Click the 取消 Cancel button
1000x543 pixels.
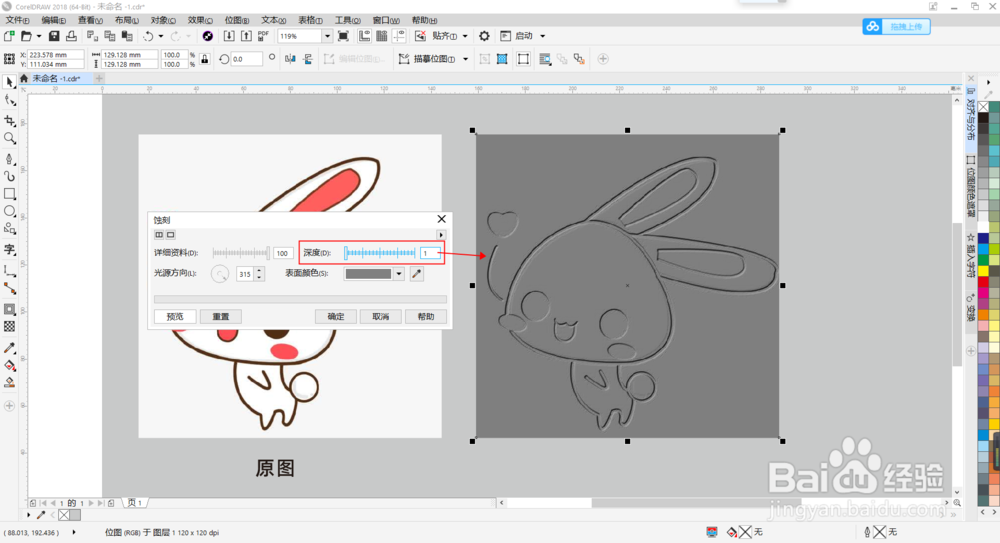pyautogui.click(x=381, y=316)
